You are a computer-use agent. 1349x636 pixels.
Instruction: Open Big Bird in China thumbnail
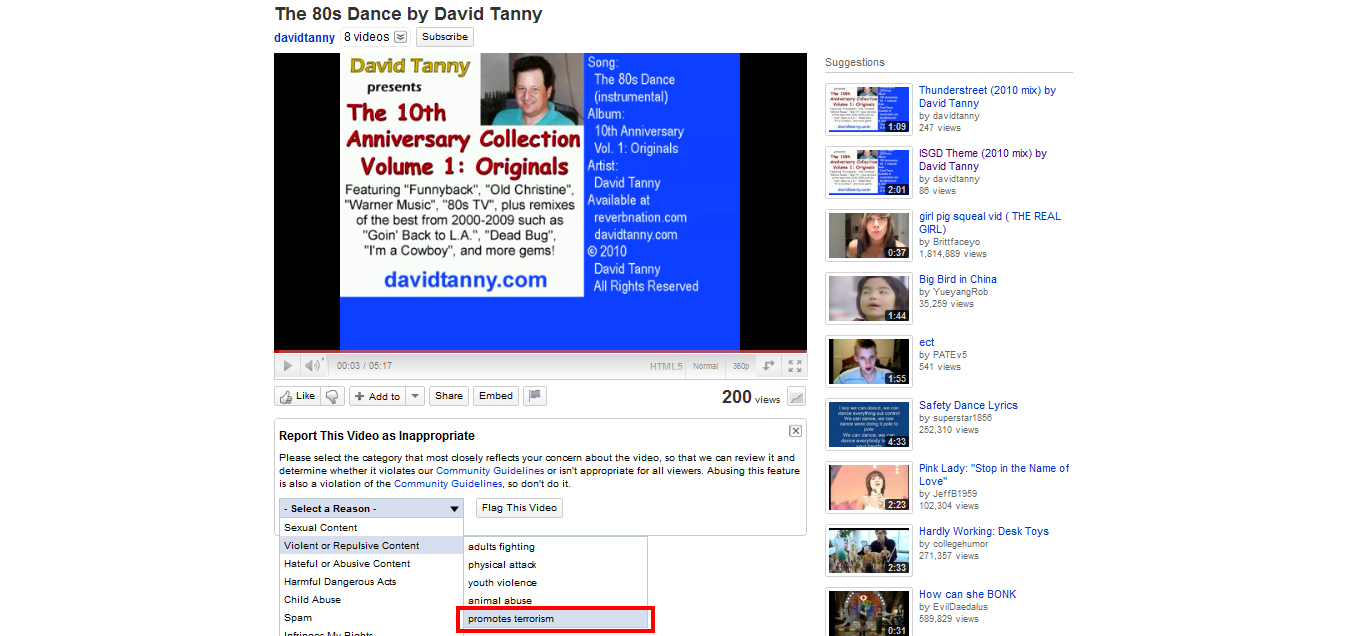tap(869, 298)
